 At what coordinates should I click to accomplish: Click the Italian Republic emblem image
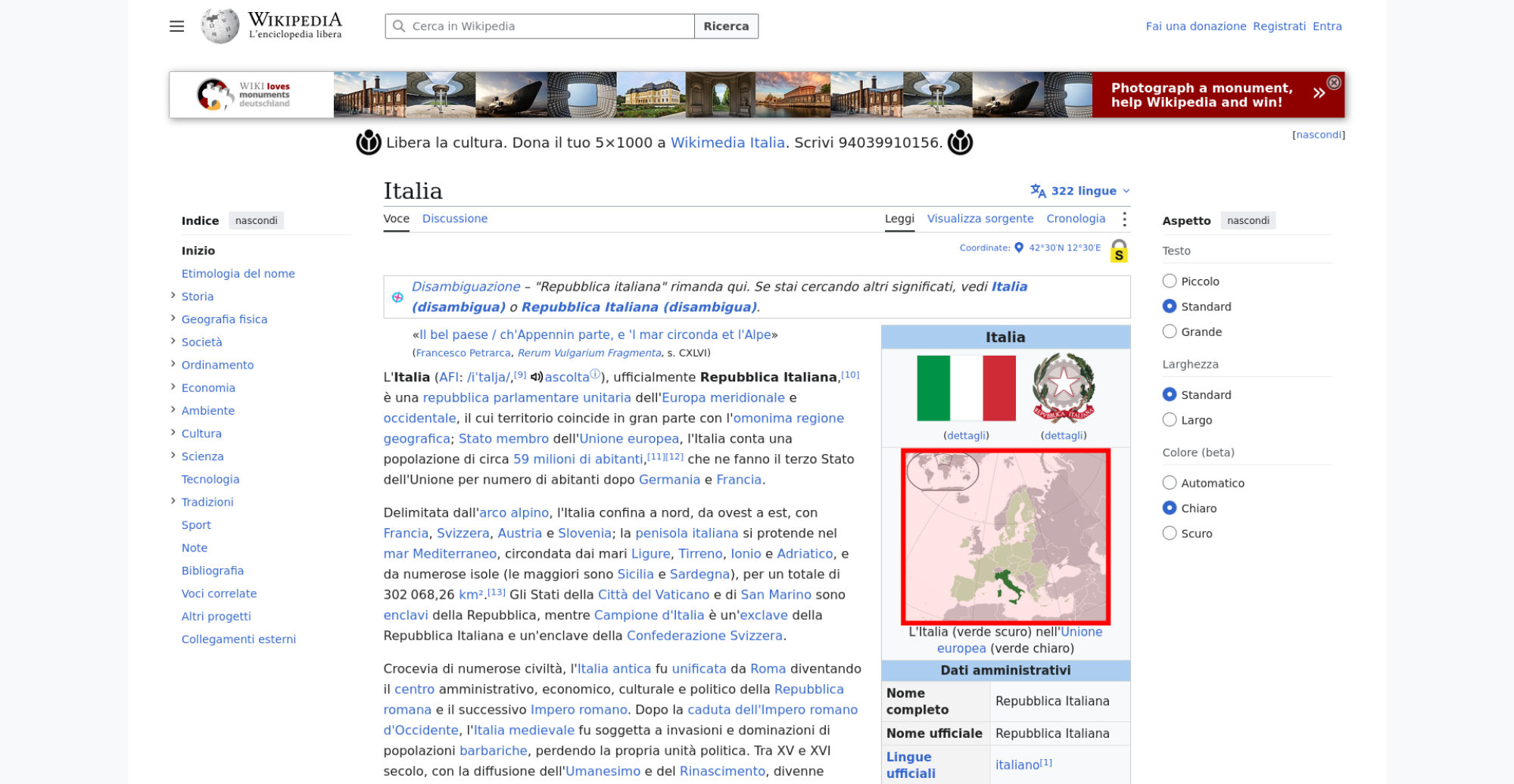[x=1064, y=388]
